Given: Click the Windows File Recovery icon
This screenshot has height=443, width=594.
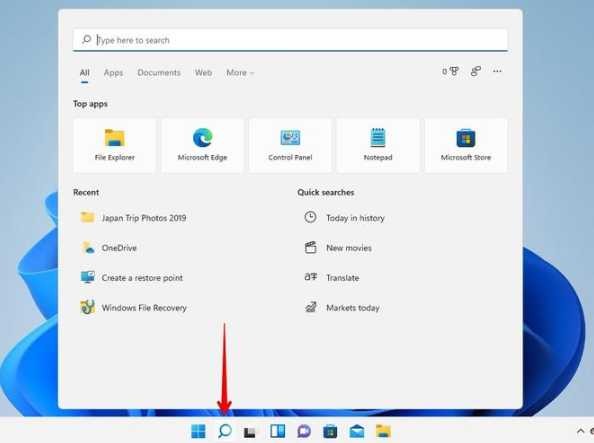Looking at the screenshot, I should coord(88,307).
